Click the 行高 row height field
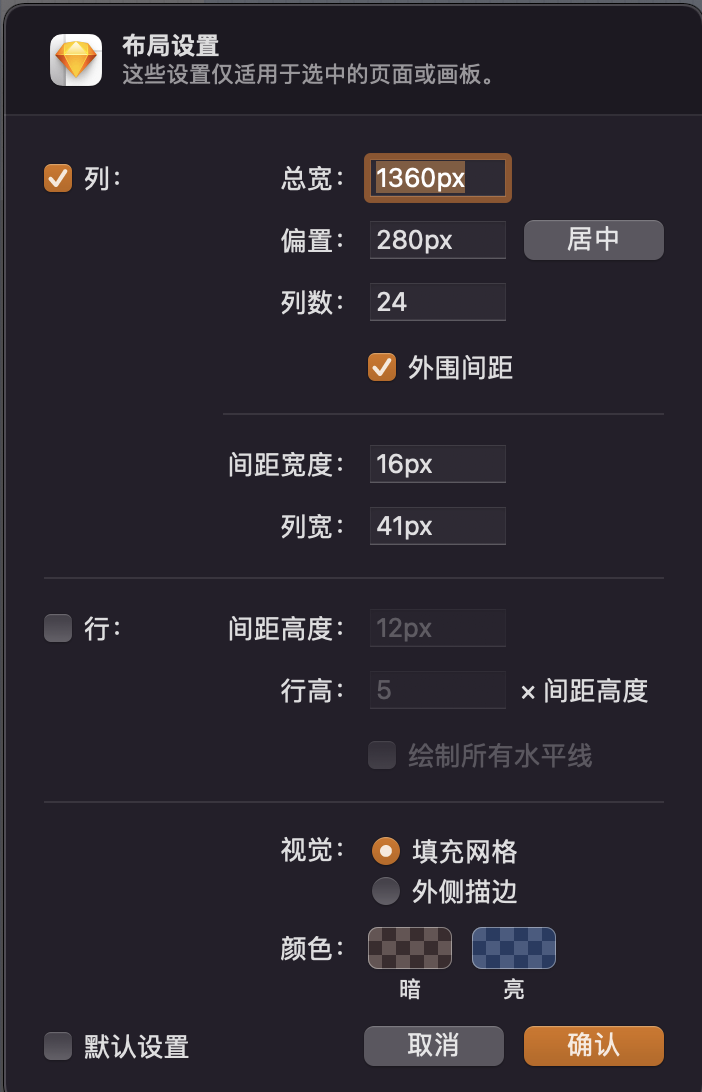Viewport: 702px width, 1092px height. click(x=437, y=690)
